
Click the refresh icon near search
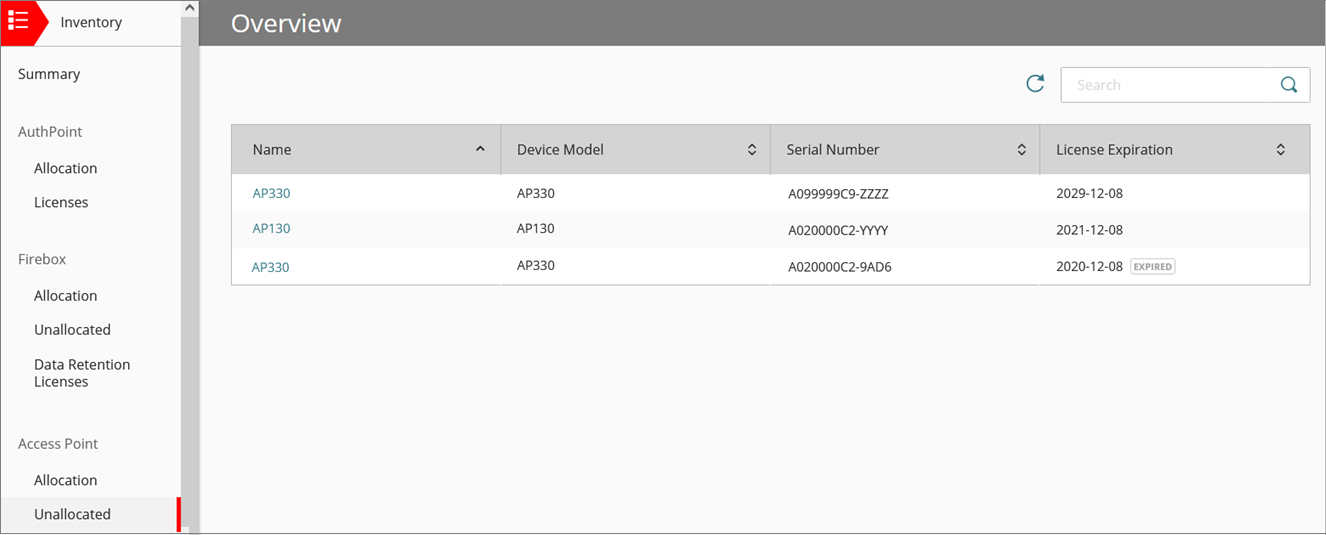point(1035,84)
